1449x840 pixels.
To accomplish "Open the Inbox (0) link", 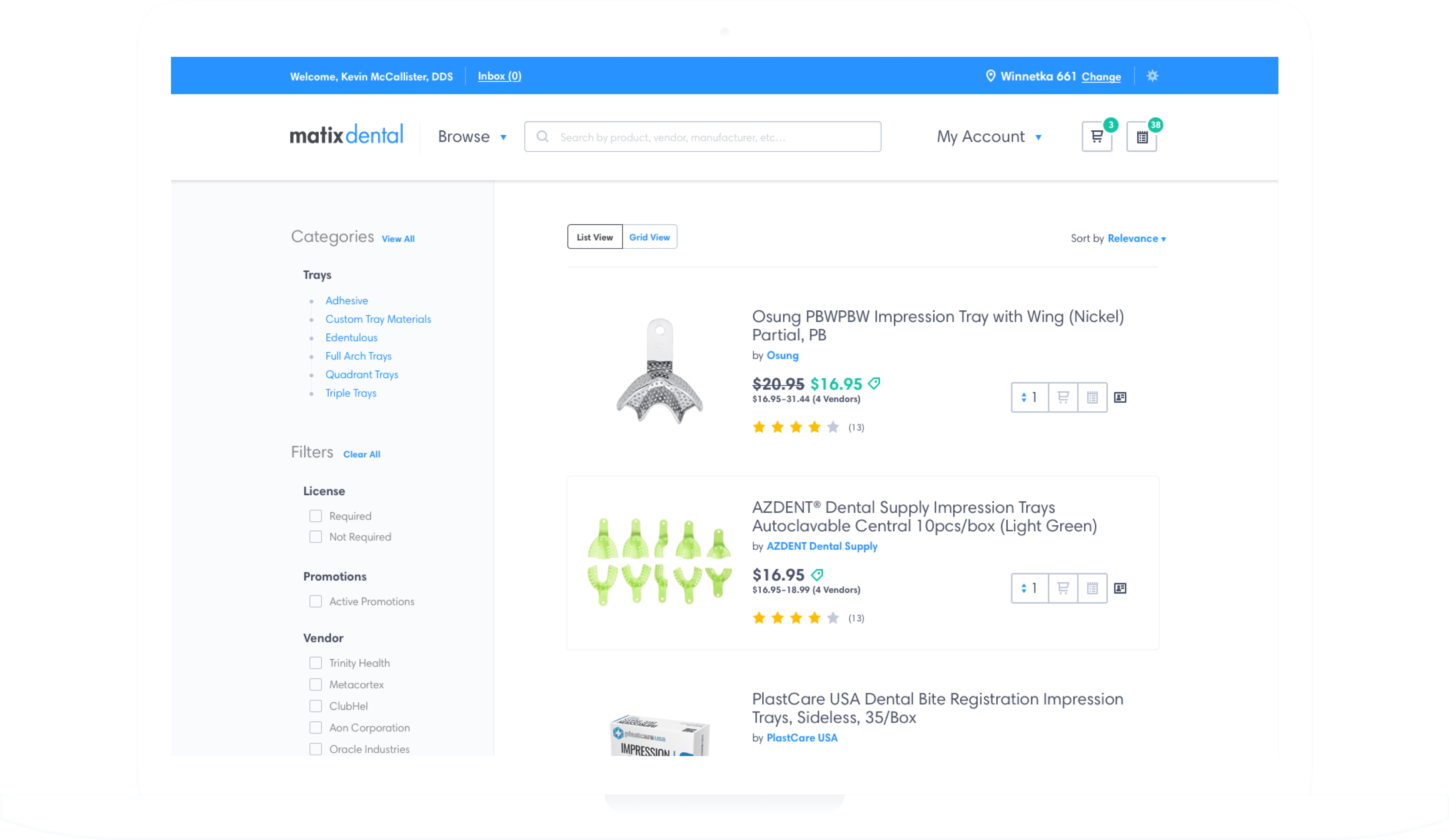I will (x=499, y=76).
